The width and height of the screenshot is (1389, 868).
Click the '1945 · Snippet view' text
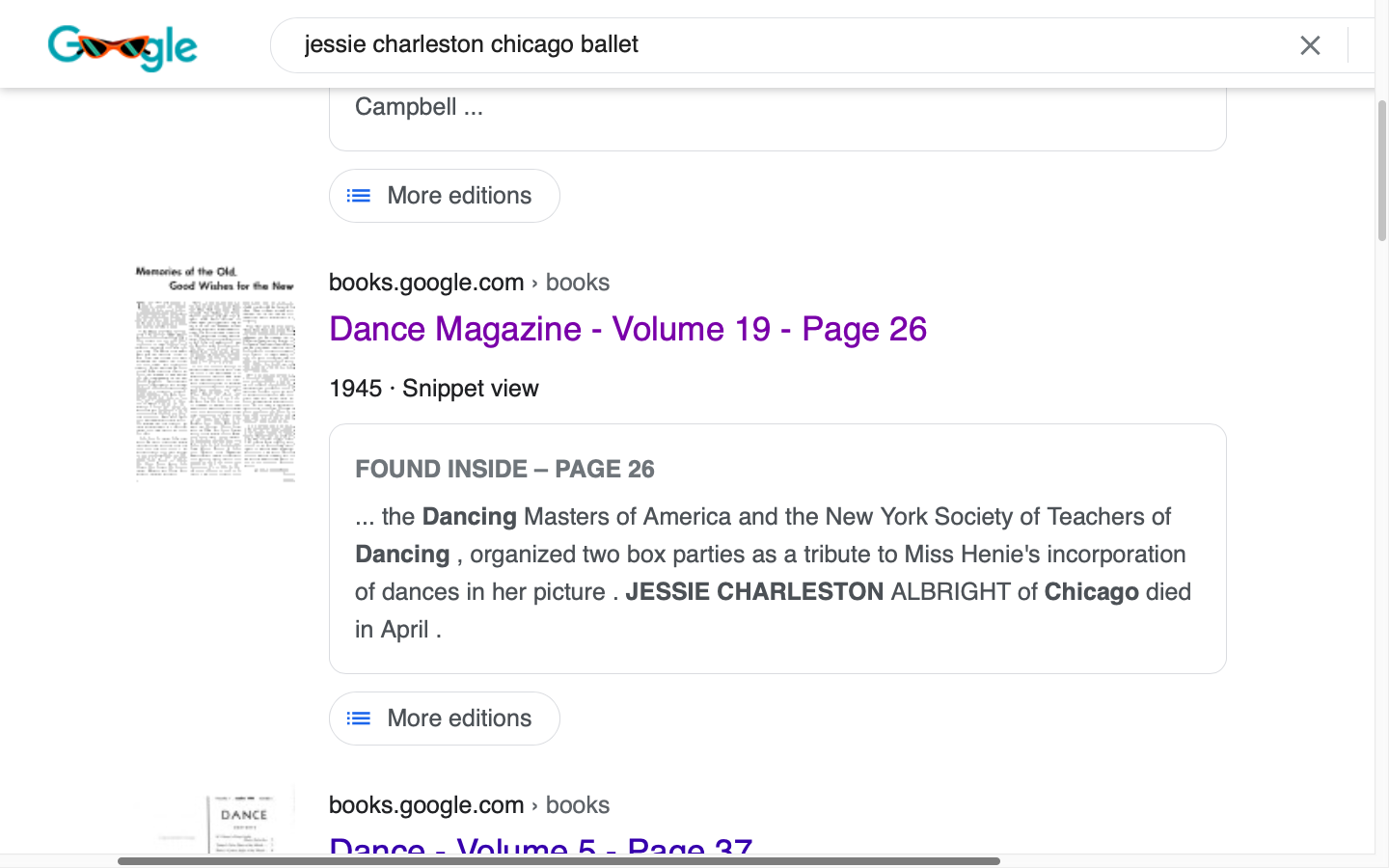pos(433,389)
